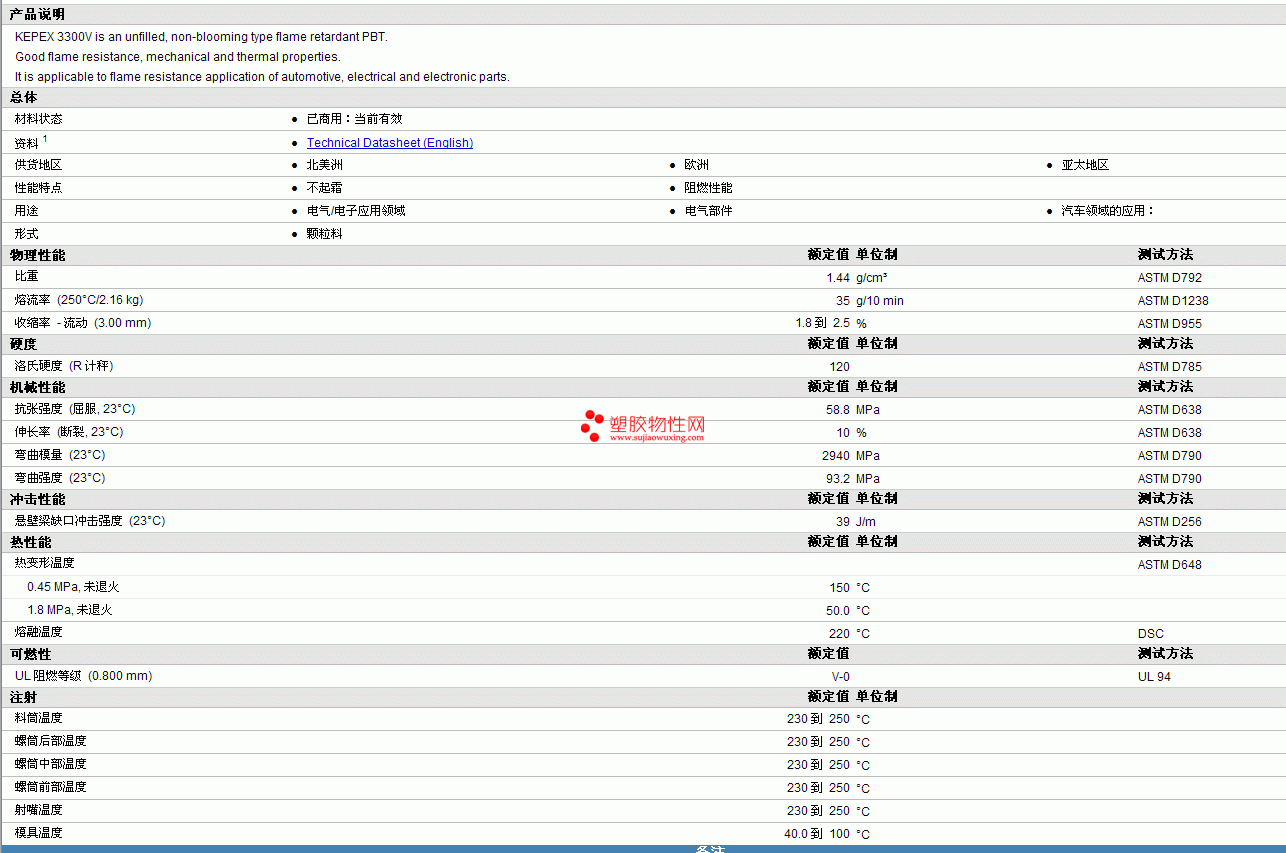1286x853 pixels.
Task: Click ASTM D1238 test method
Action: click(1173, 301)
